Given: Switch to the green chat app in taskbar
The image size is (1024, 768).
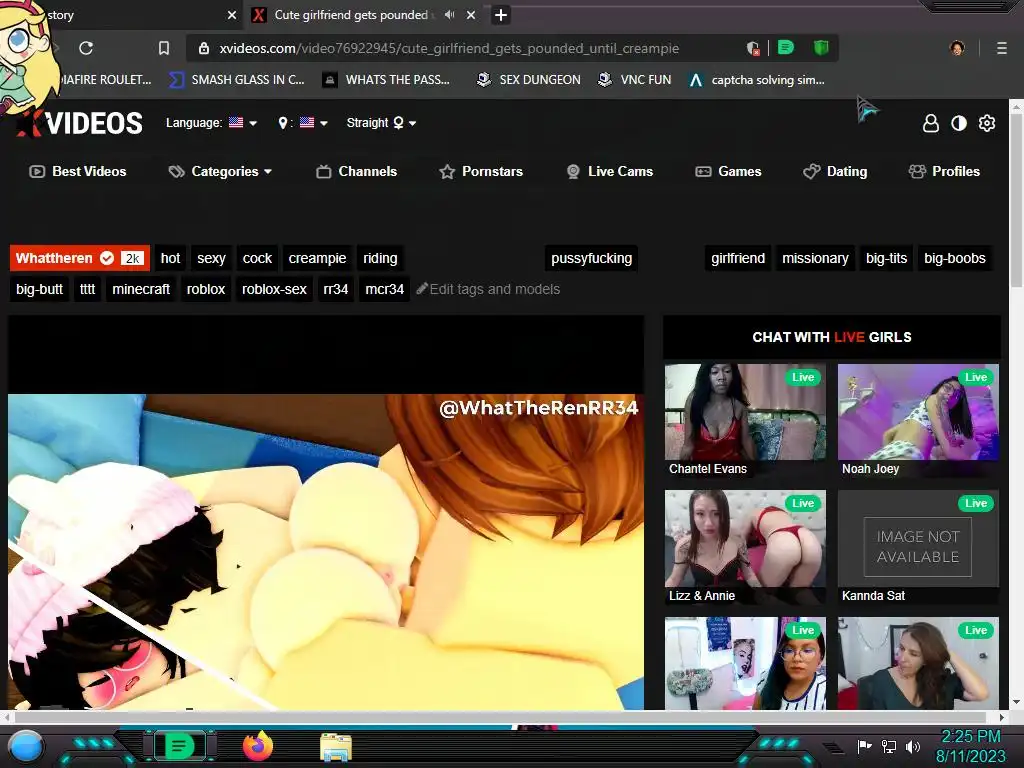Looking at the screenshot, I should 179,746.
